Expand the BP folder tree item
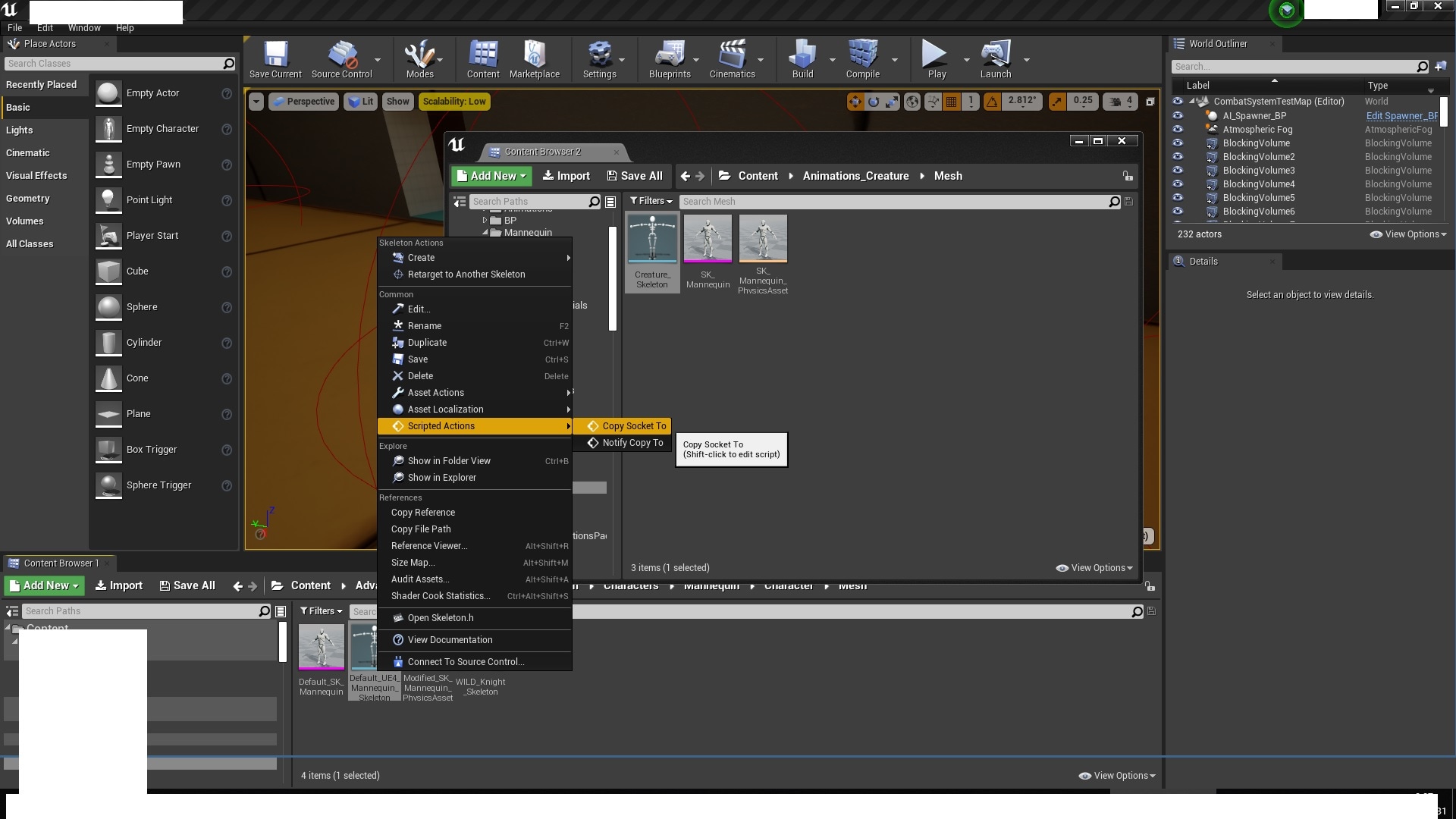This screenshot has height=819, width=1456. pos(485,221)
